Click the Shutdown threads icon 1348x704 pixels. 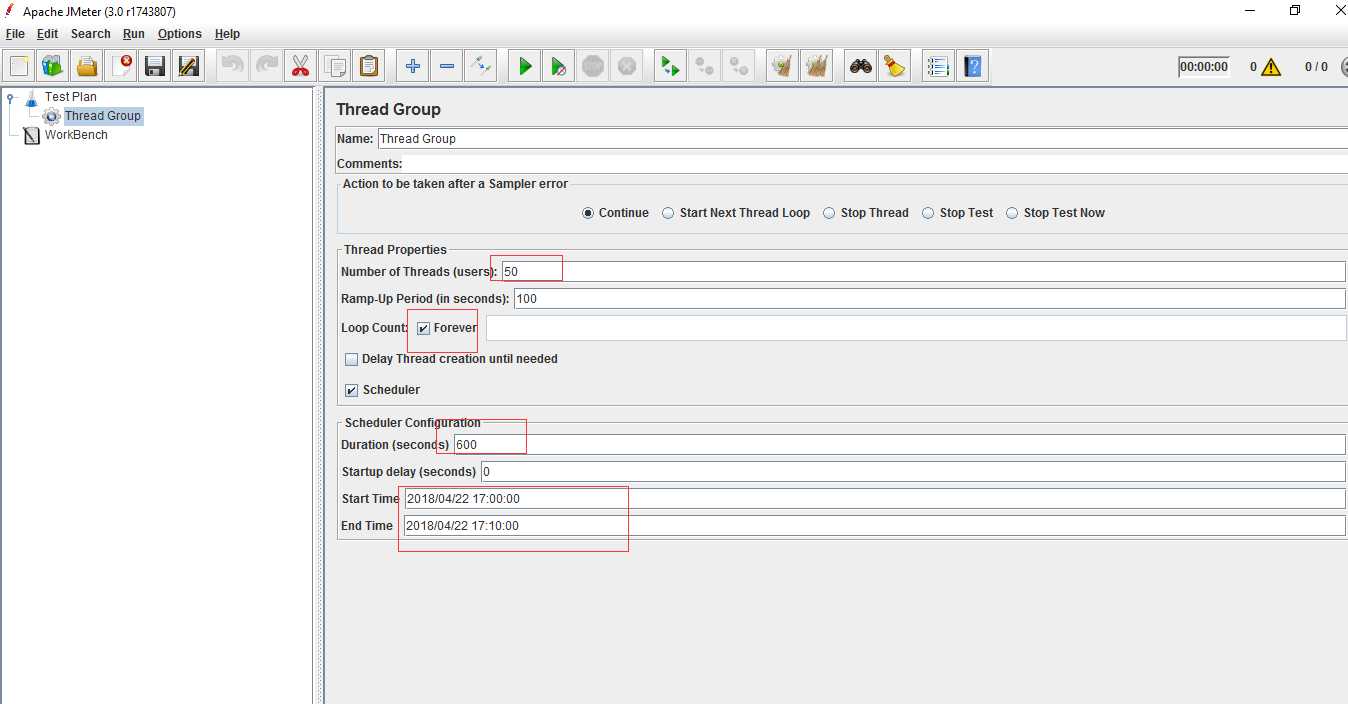627,67
